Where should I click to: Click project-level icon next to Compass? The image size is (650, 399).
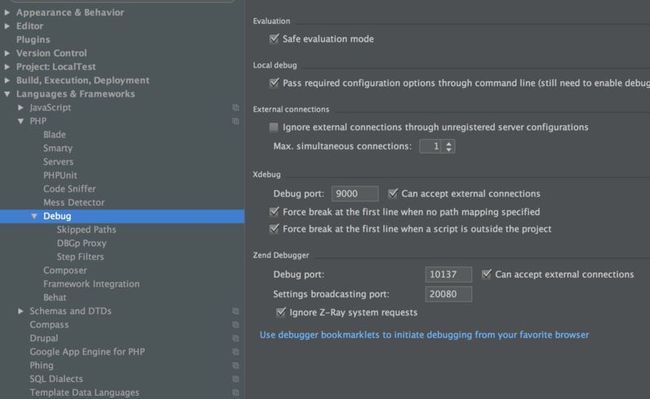[x=235, y=325]
